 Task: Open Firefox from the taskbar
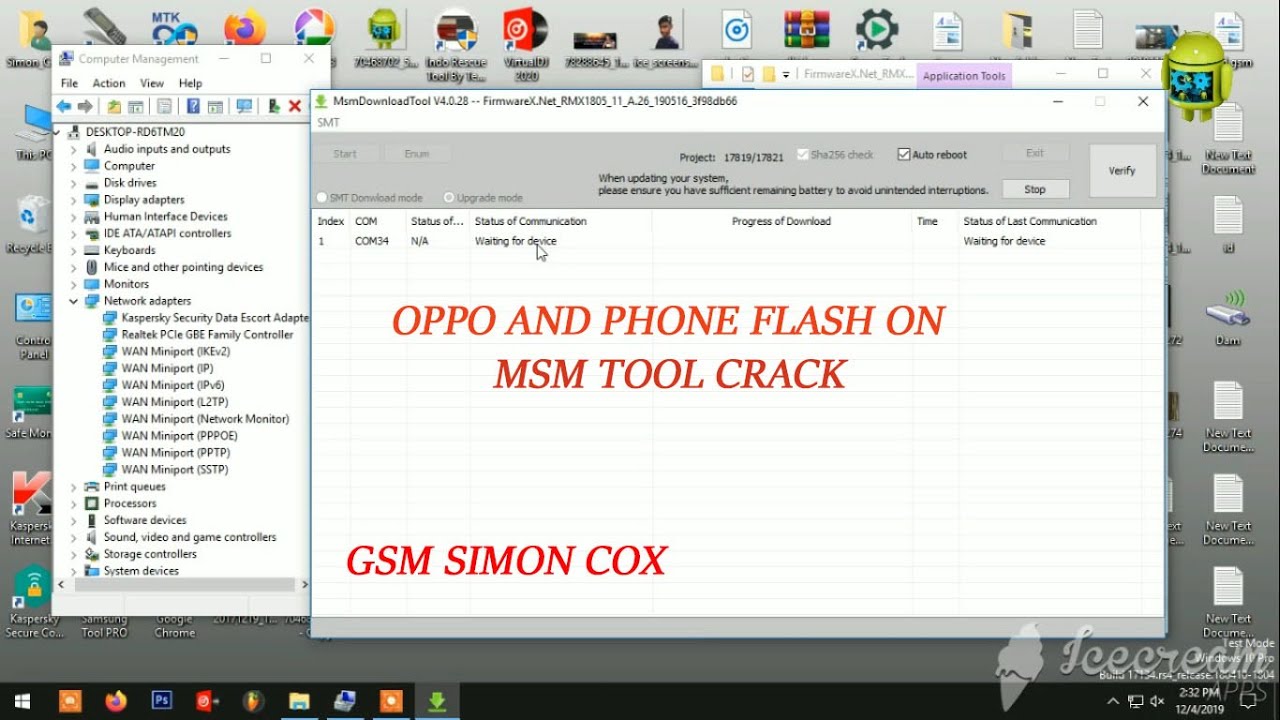click(116, 701)
